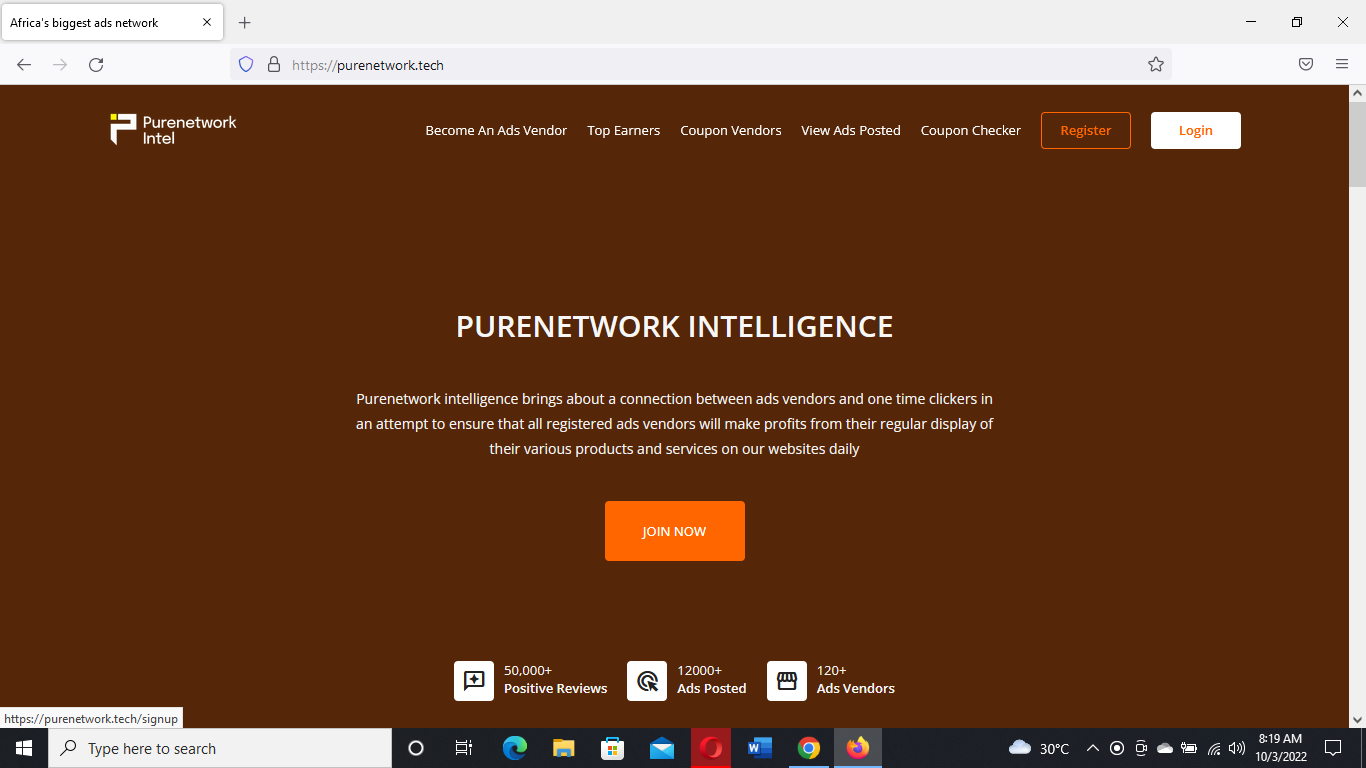Click the Ads Posted cursor icon
1366x768 pixels.
647,681
